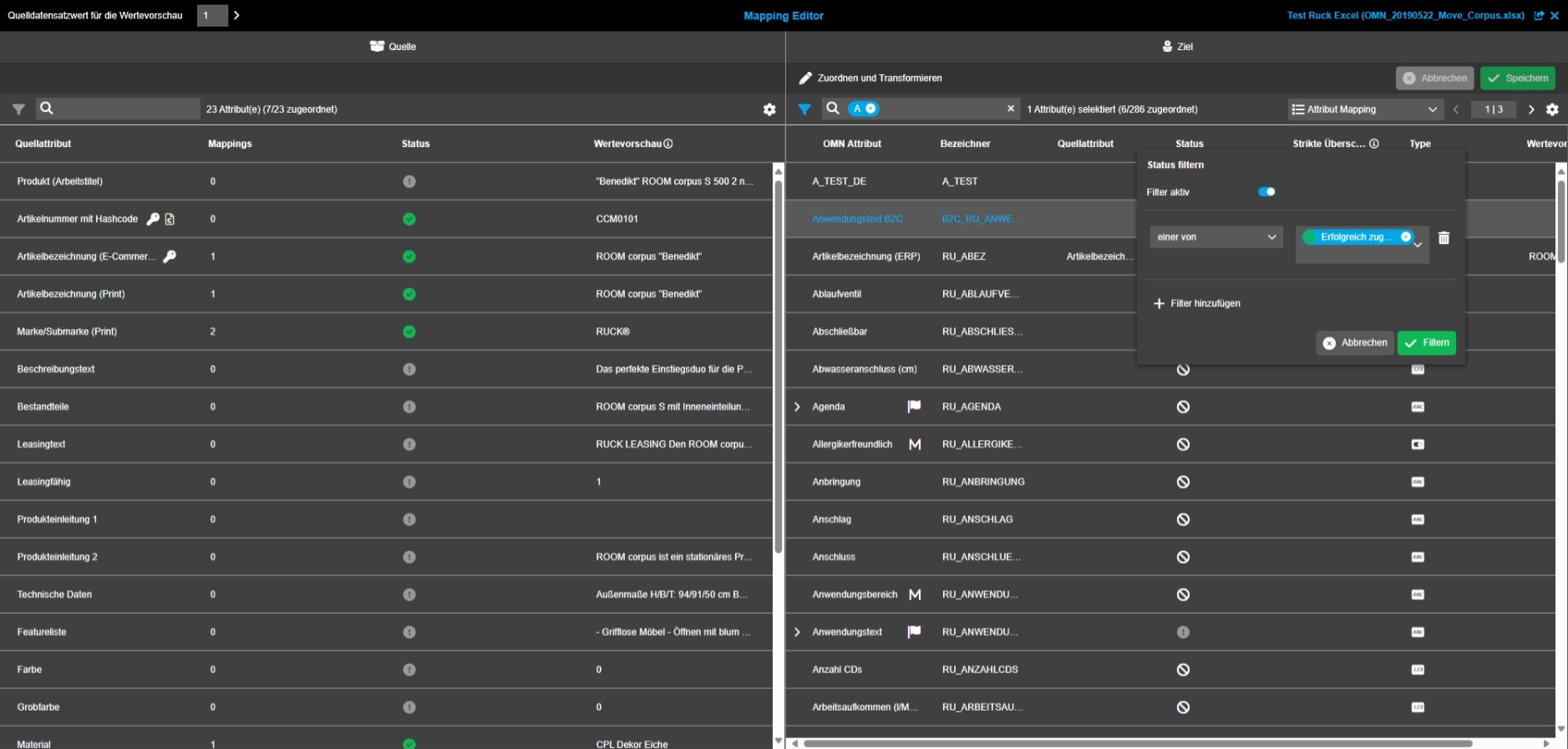Remove the Erfolgreich zugeordnet status chip
This screenshot has width=1568, height=749.
click(1406, 237)
